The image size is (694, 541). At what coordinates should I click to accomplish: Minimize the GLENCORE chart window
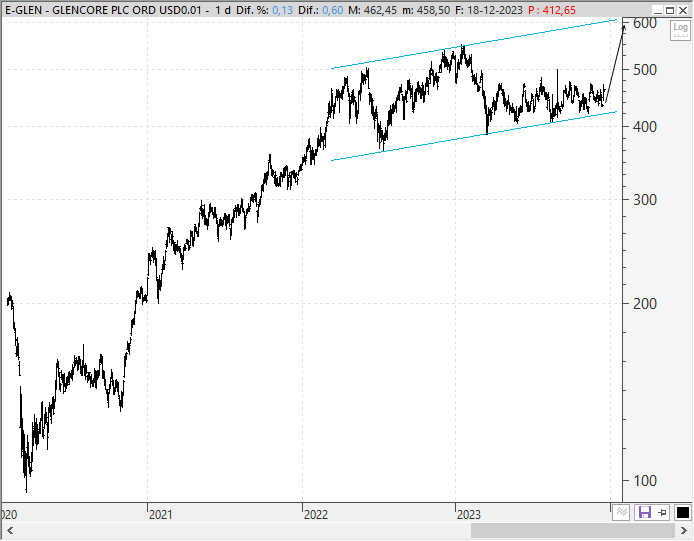(x=658, y=10)
